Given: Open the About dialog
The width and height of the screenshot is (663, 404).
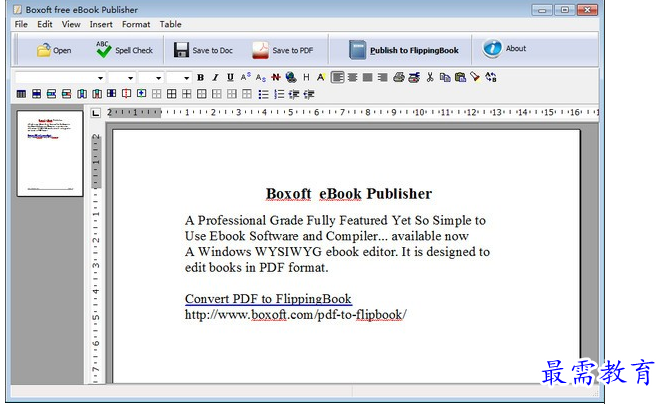Looking at the screenshot, I should (x=504, y=48).
